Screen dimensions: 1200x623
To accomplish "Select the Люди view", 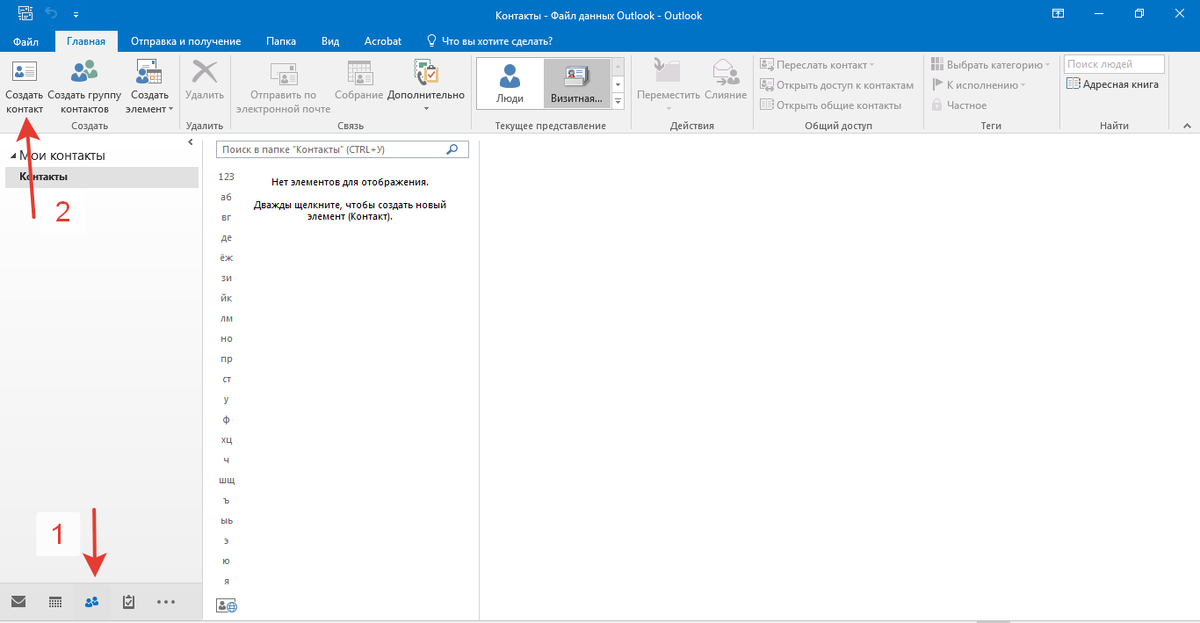I will [510, 83].
